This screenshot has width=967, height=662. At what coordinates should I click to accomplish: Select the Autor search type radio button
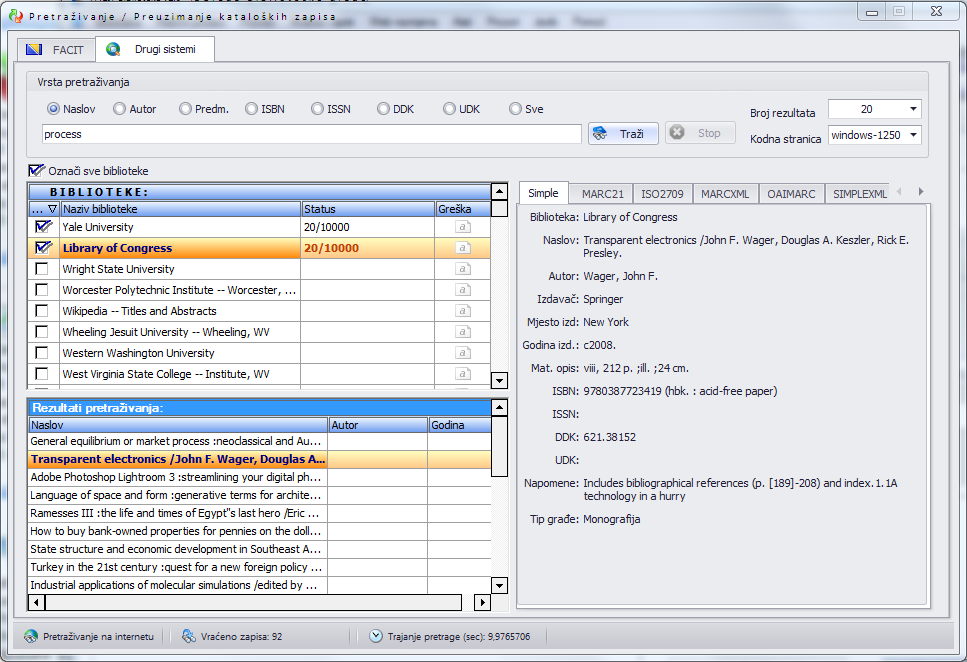click(x=119, y=109)
